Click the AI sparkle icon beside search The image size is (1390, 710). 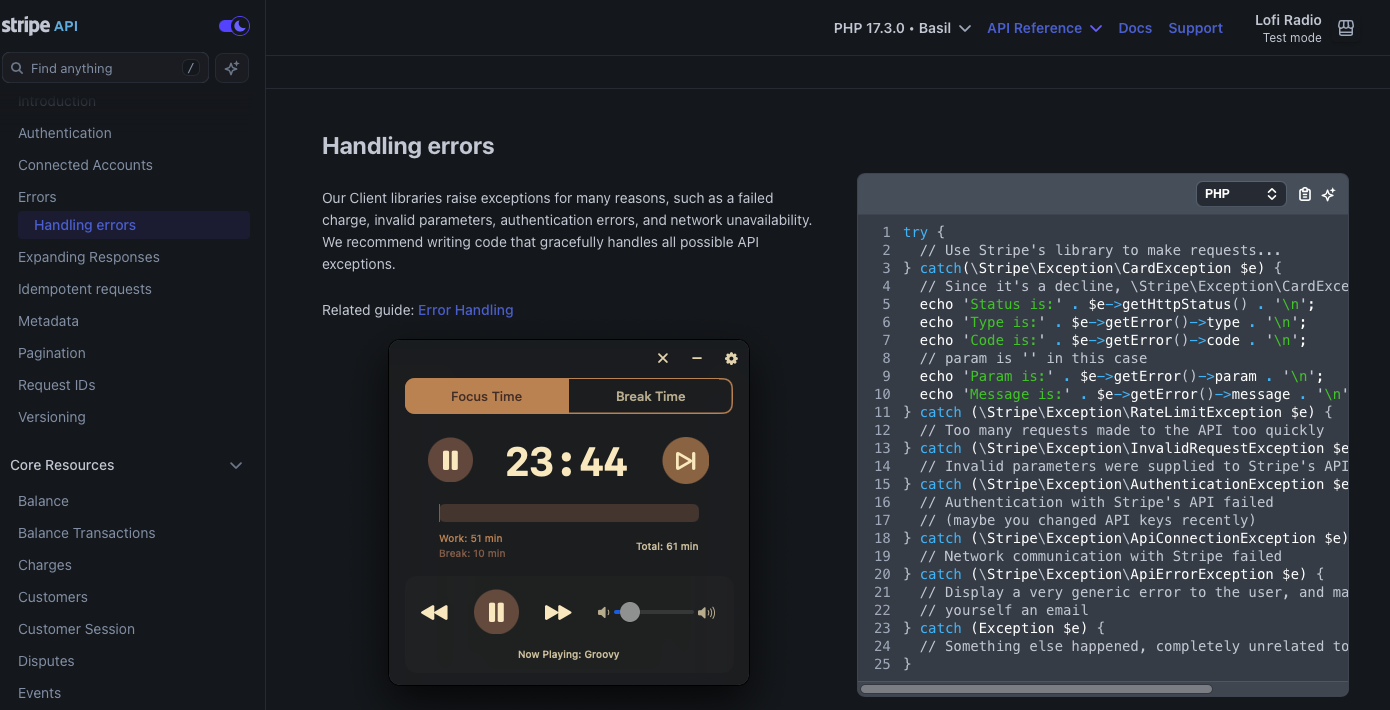coord(232,68)
